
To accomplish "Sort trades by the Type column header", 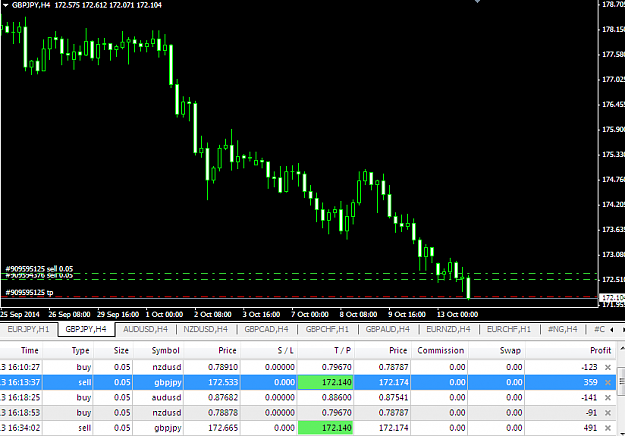I will [68, 350].
